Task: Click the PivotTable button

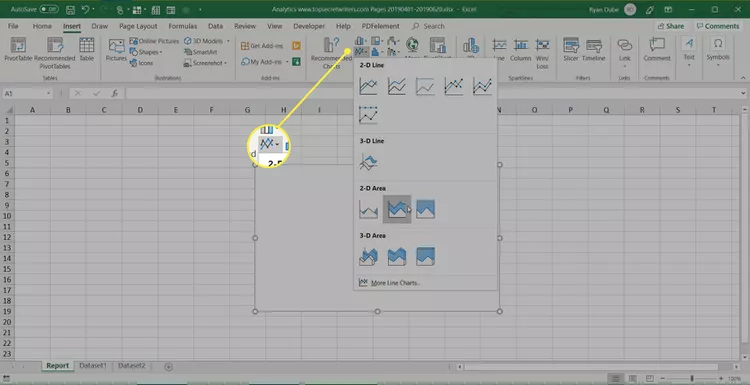Action: [18, 50]
